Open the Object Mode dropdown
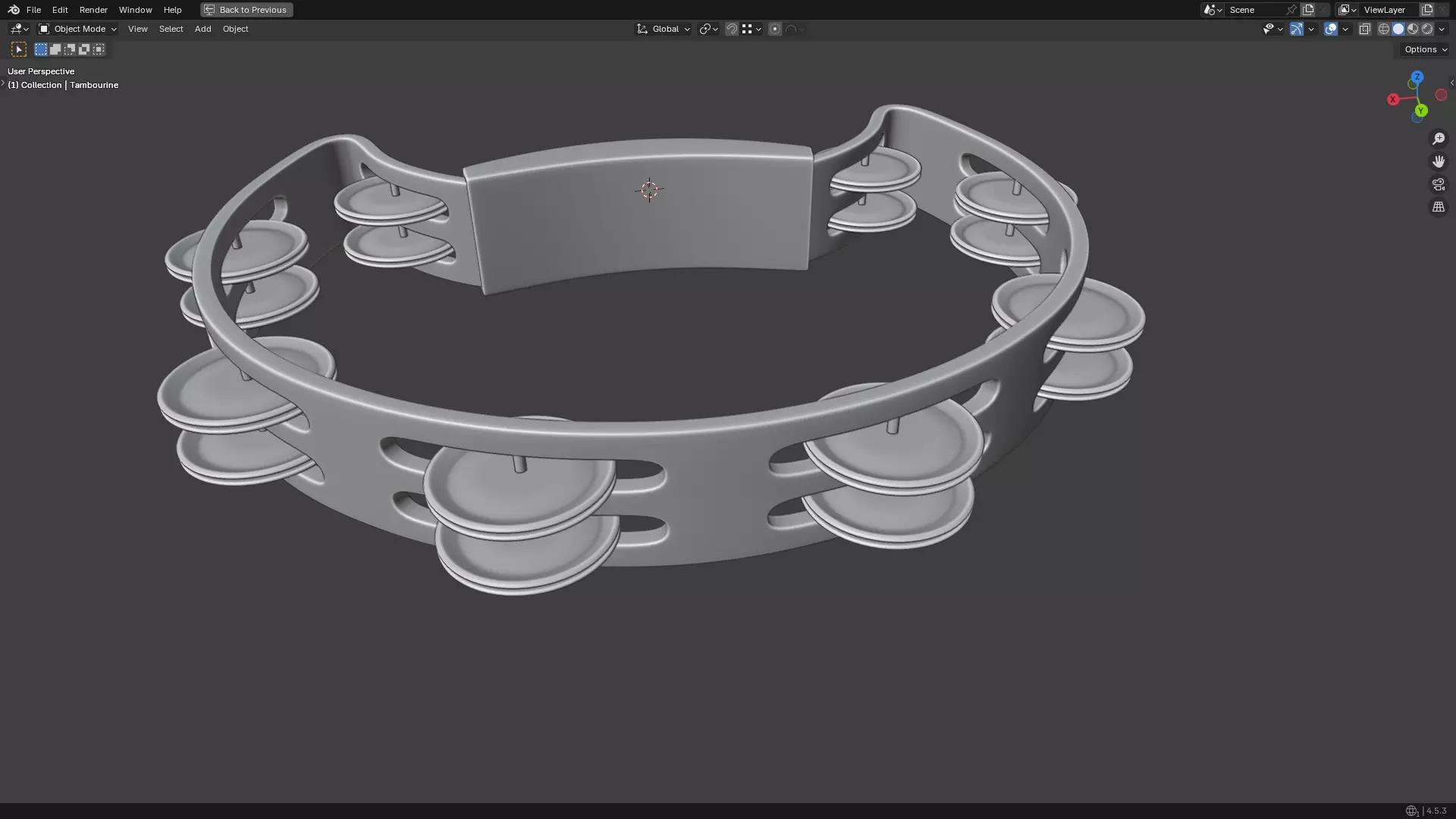Viewport: 1456px width, 819px height. [x=78, y=29]
